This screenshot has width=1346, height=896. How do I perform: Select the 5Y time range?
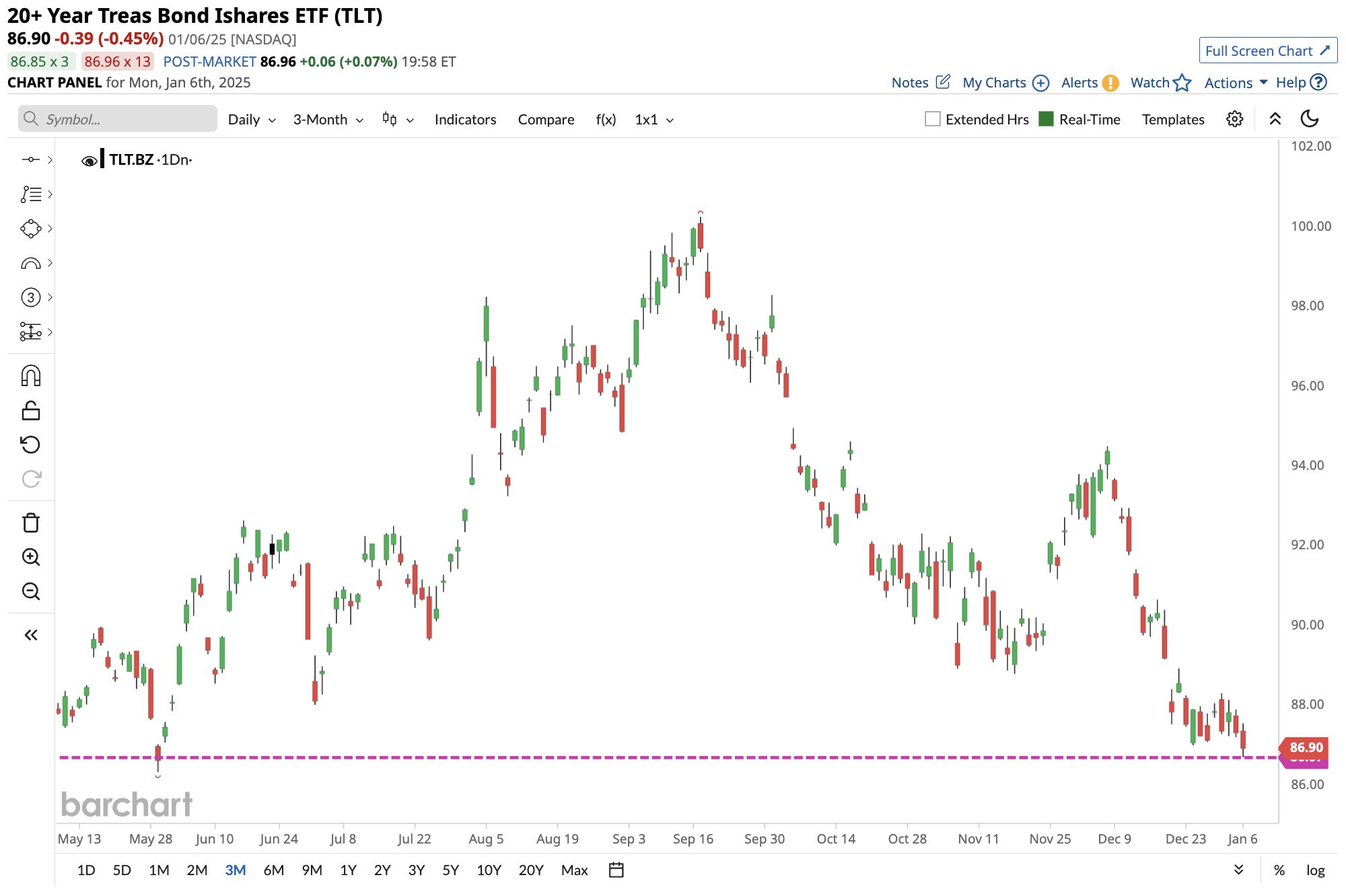[450, 870]
